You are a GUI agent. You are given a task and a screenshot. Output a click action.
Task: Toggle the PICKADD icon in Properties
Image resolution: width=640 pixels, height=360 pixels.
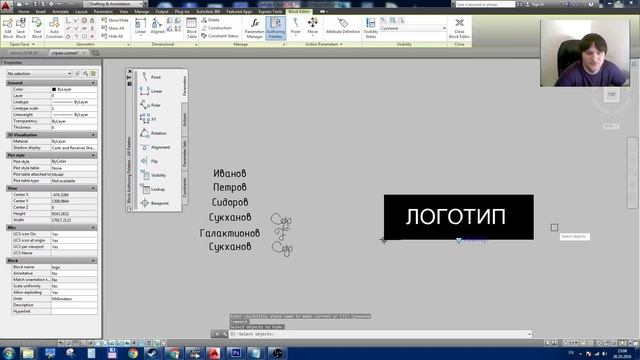(78, 73)
